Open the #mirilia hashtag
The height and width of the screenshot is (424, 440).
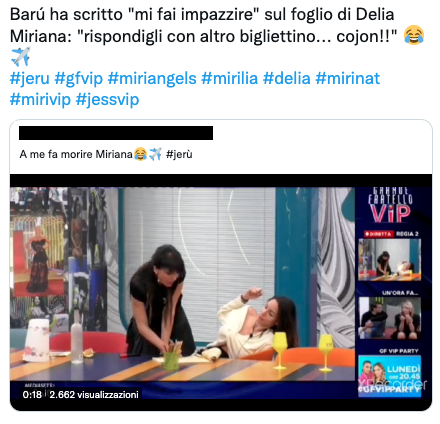point(230,79)
